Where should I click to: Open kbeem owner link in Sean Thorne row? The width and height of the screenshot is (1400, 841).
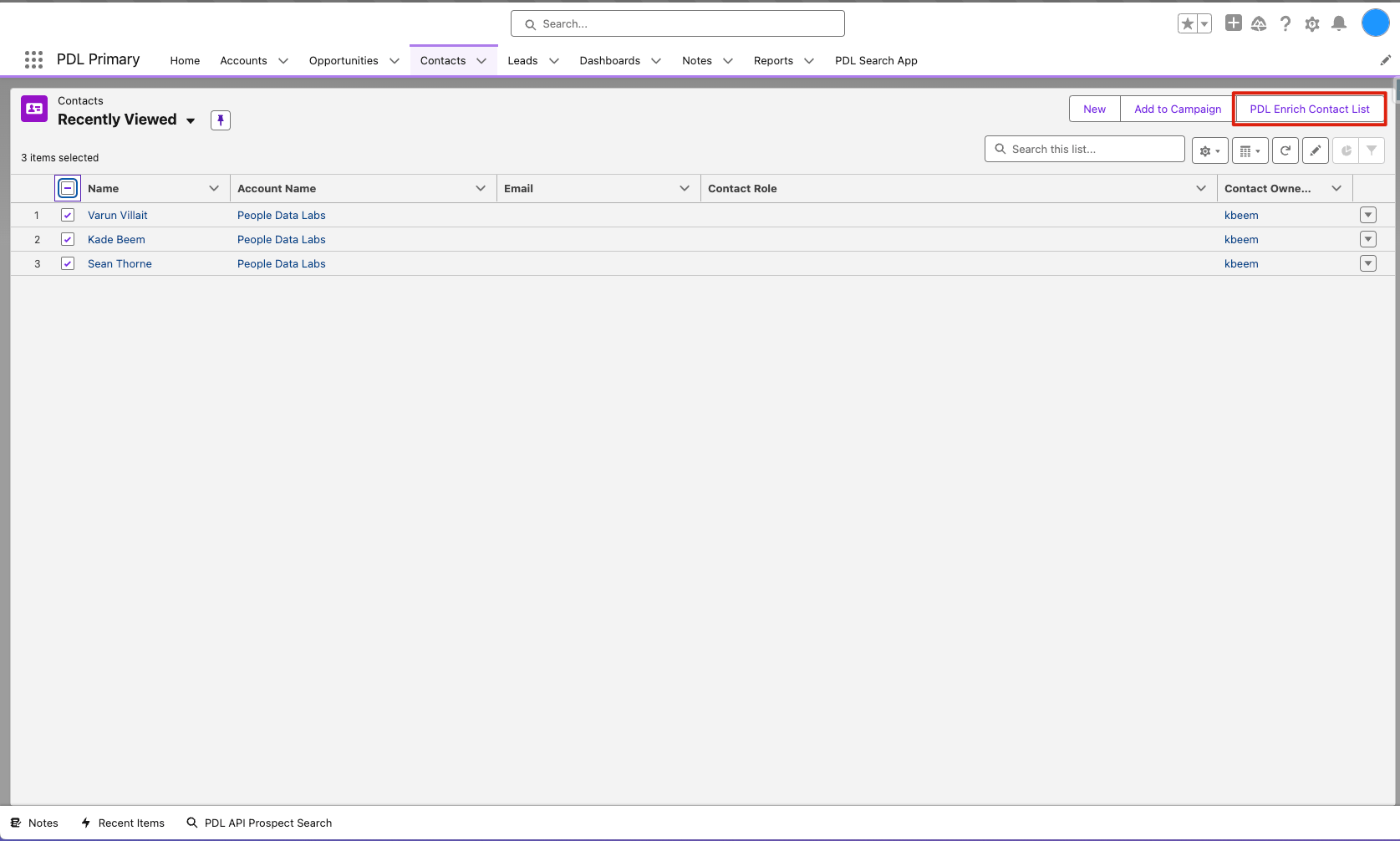[x=1241, y=263]
